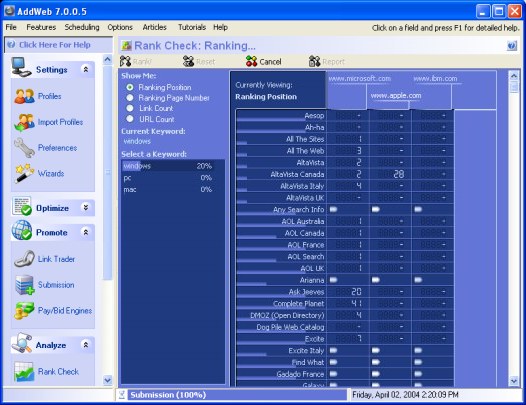Select the www.microsoft.com column tab
The image size is (526, 405).
click(x=360, y=79)
